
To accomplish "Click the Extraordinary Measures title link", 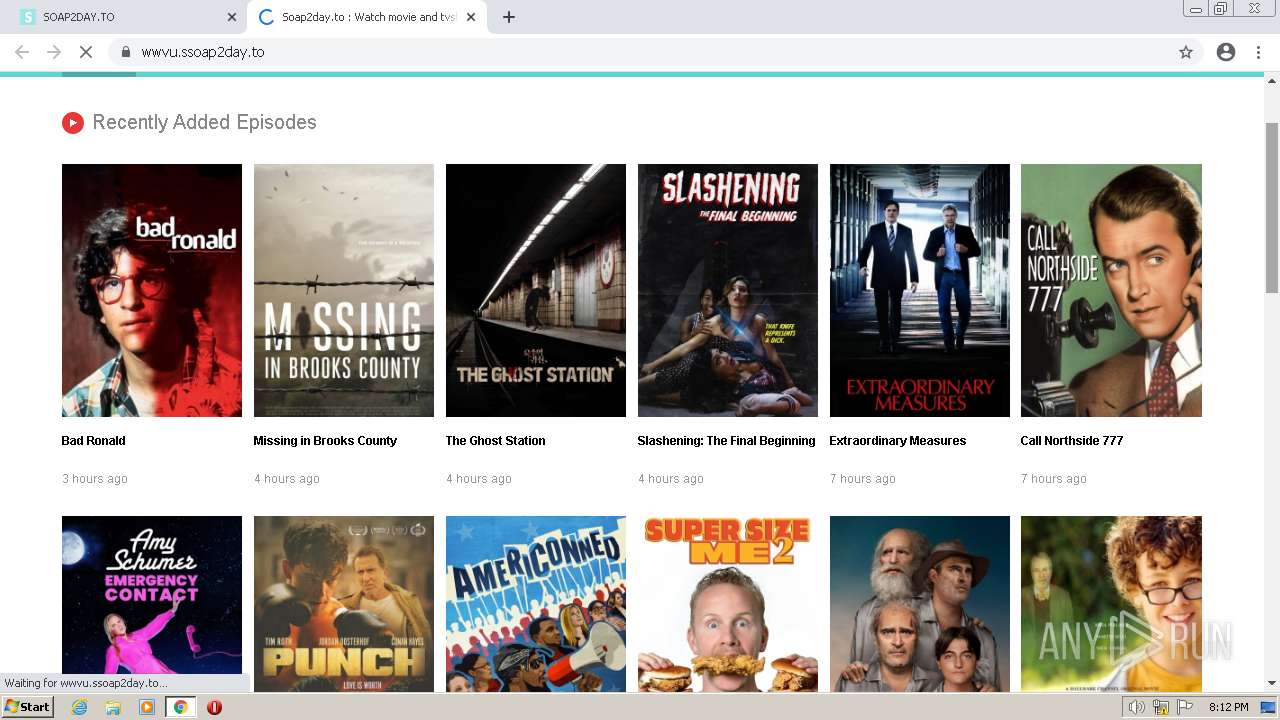I will 897,441.
